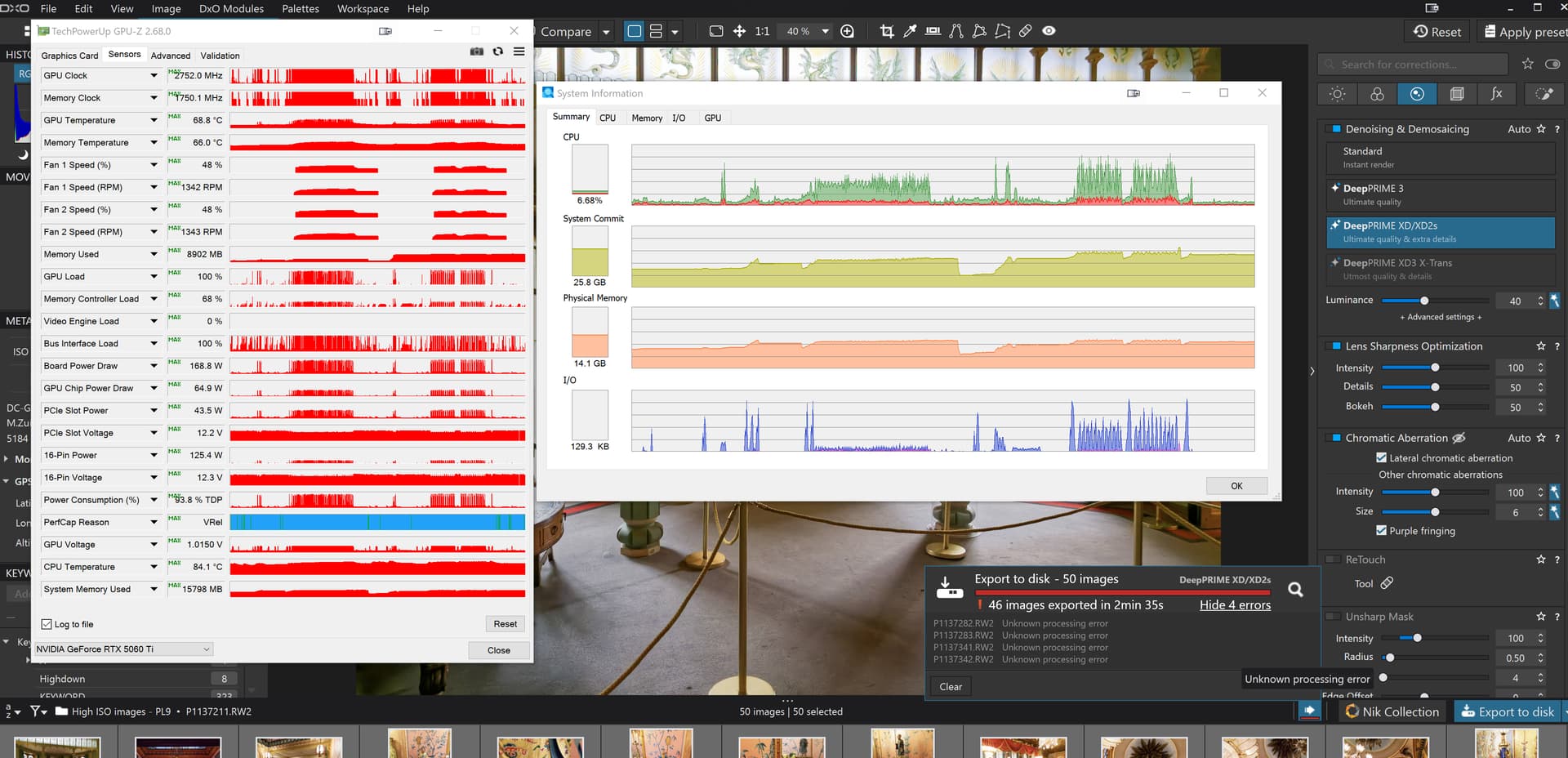The width and height of the screenshot is (1568, 758).
Task: Pick the white balance eyedropper tool
Action: 910,31
